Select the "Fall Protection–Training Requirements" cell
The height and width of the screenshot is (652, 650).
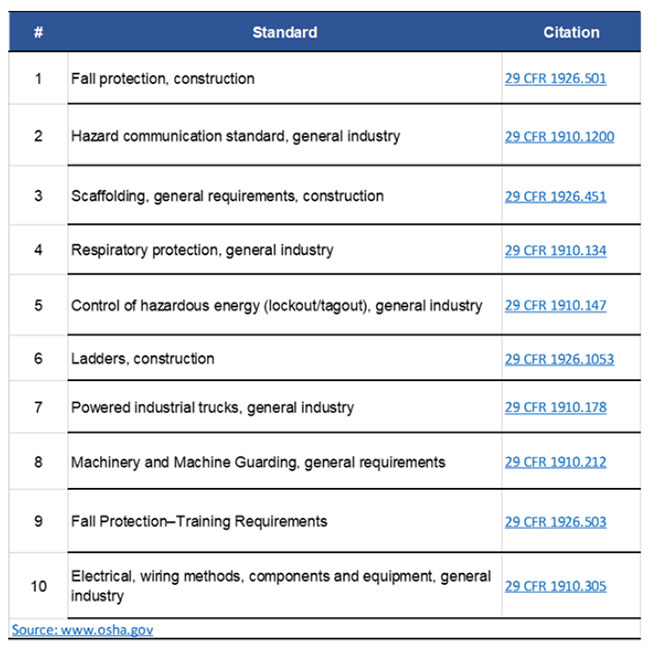pos(199,521)
